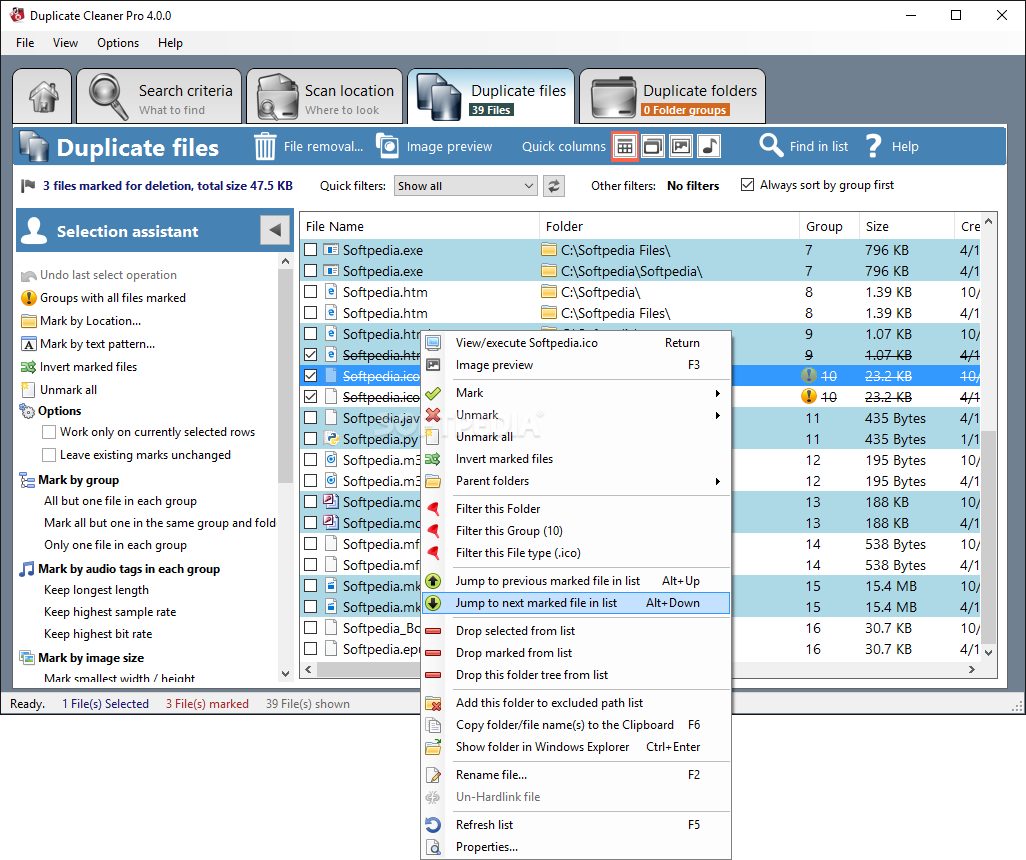Choose Filter this Group (10) menu entry
The height and width of the screenshot is (860, 1026).
(x=509, y=531)
